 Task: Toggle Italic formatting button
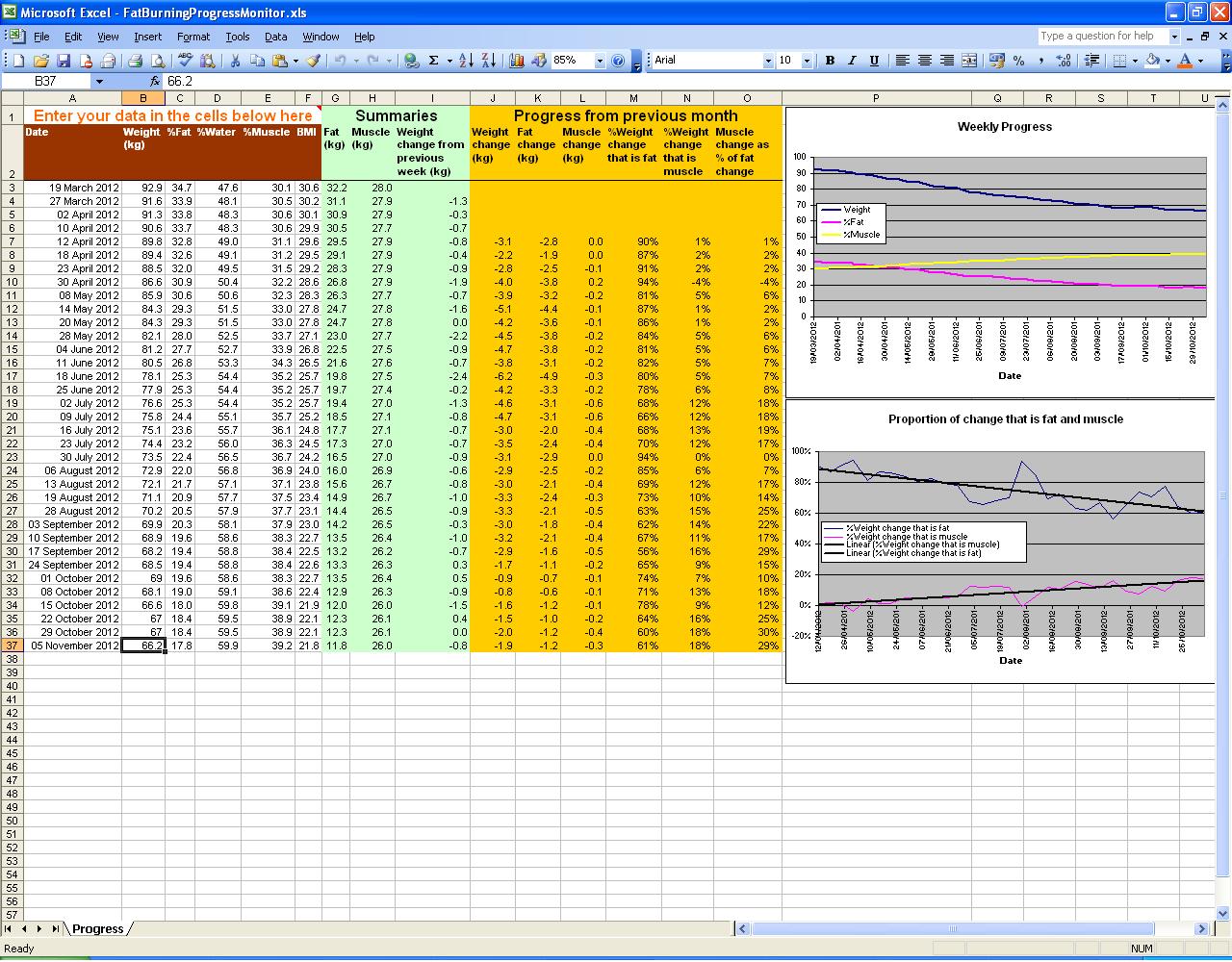click(x=852, y=61)
